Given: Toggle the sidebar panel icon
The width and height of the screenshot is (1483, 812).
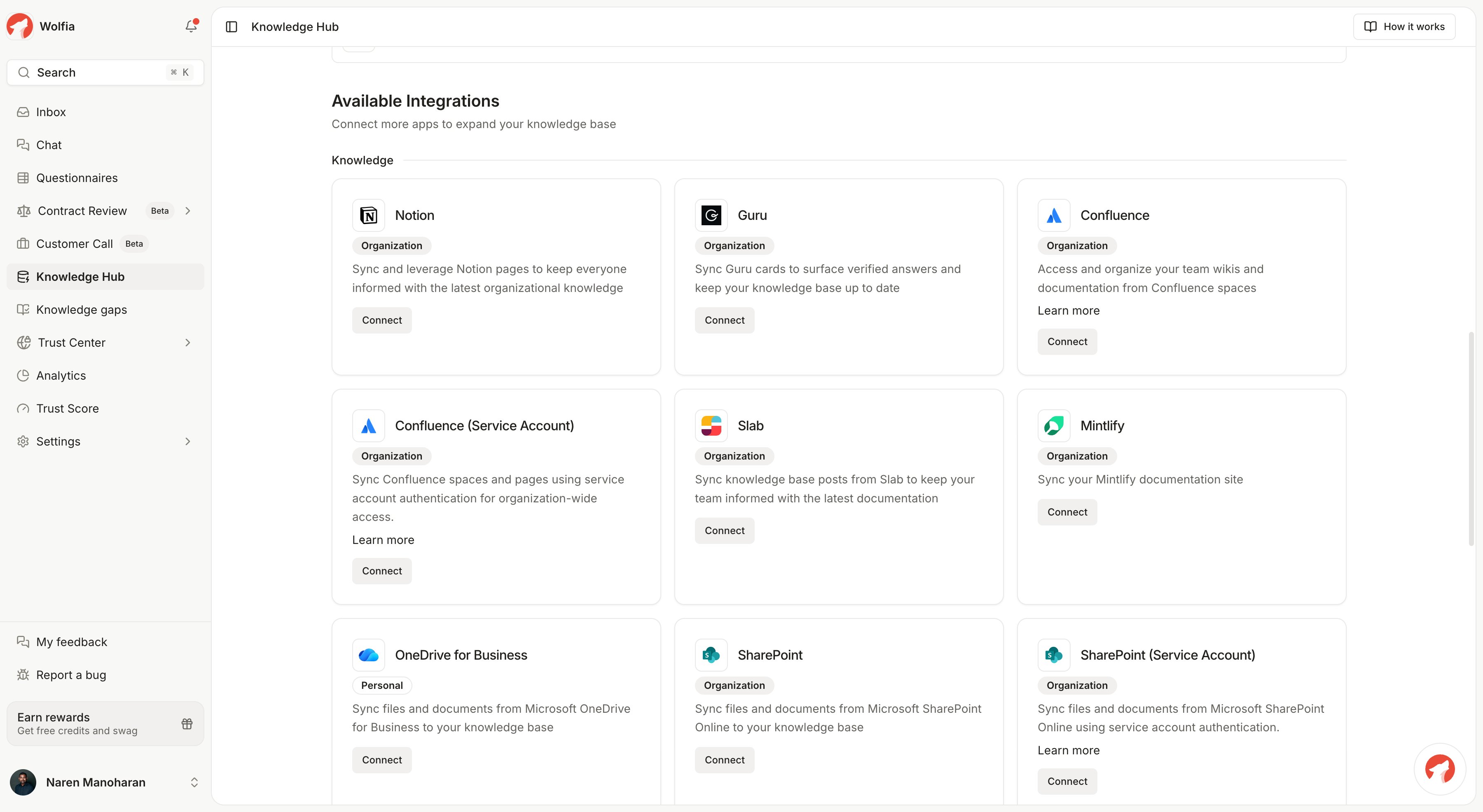Looking at the screenshot, I should pyautogui.click(x=232, y=26).
